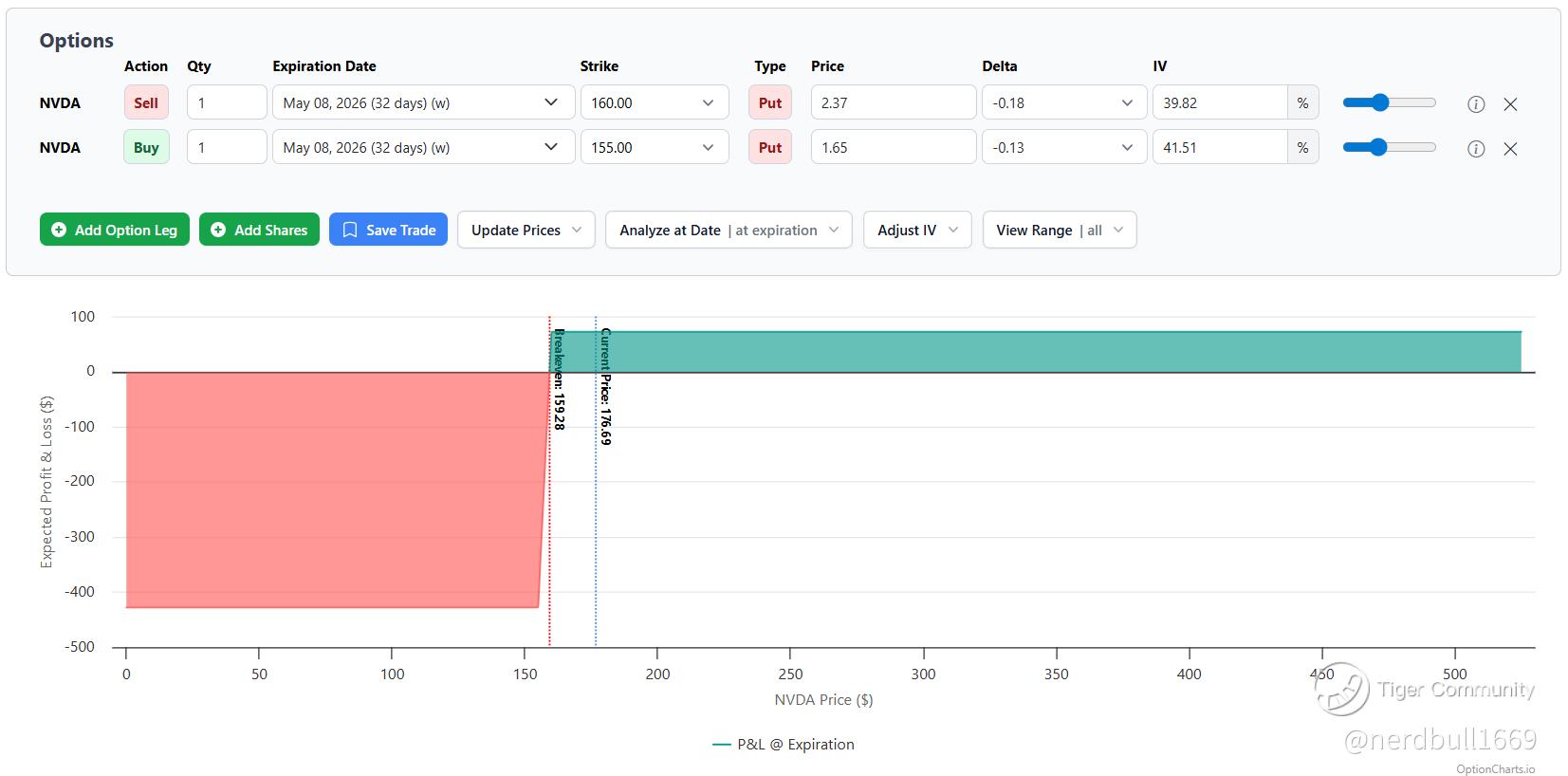The image size is (1568, 776).
Task: Click the Expiration Date column header
Action: tap(324, 66)
